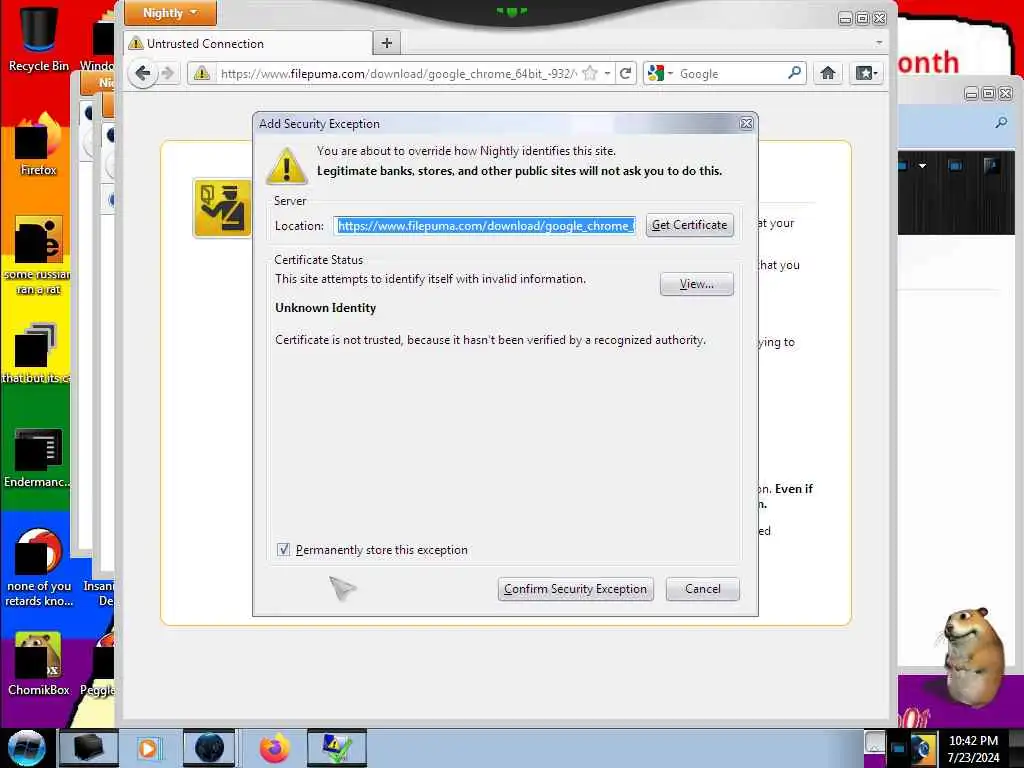Click the Back arrow in Nightly toolbar
Image resolution: width=1024 pixels, height=768 pixels.
(x=143, y=73)
